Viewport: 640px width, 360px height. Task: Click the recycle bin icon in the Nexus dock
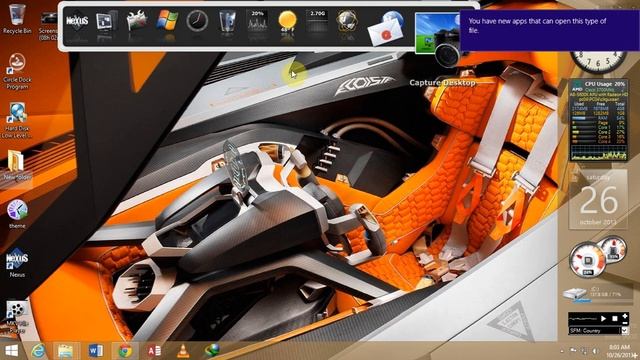227,20
